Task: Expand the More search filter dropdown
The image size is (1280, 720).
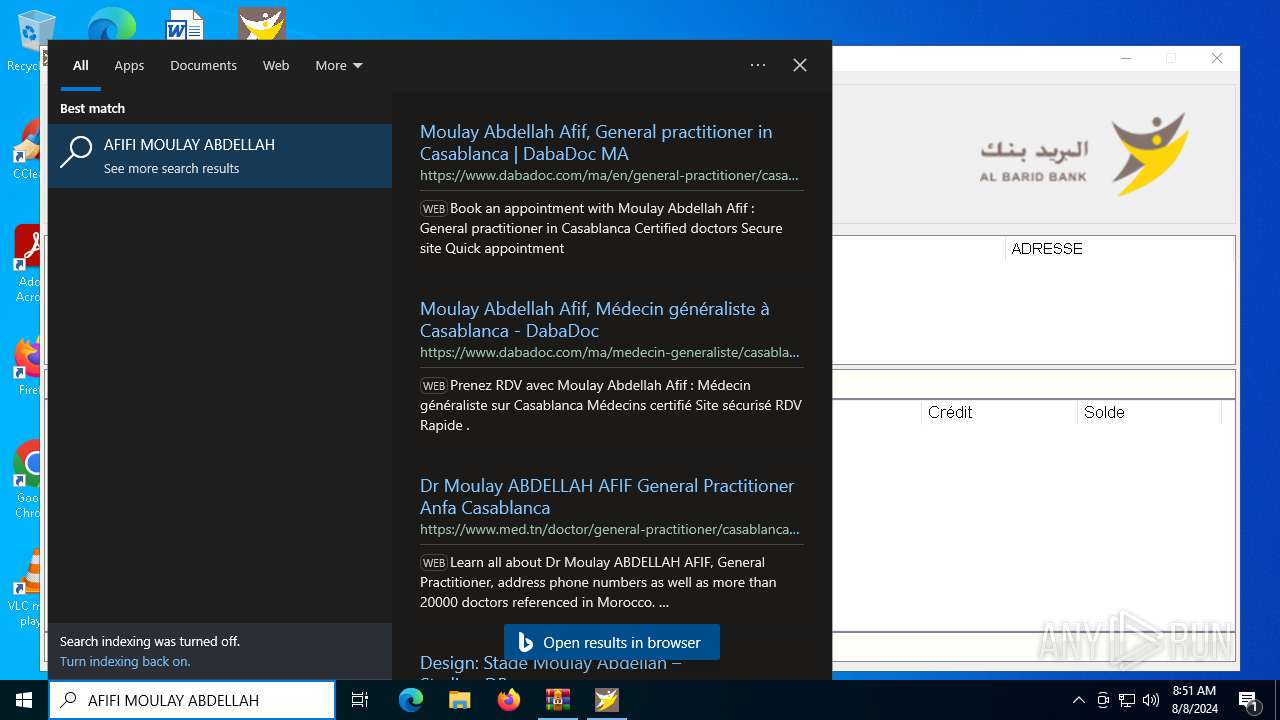Action: click(339, 65)
